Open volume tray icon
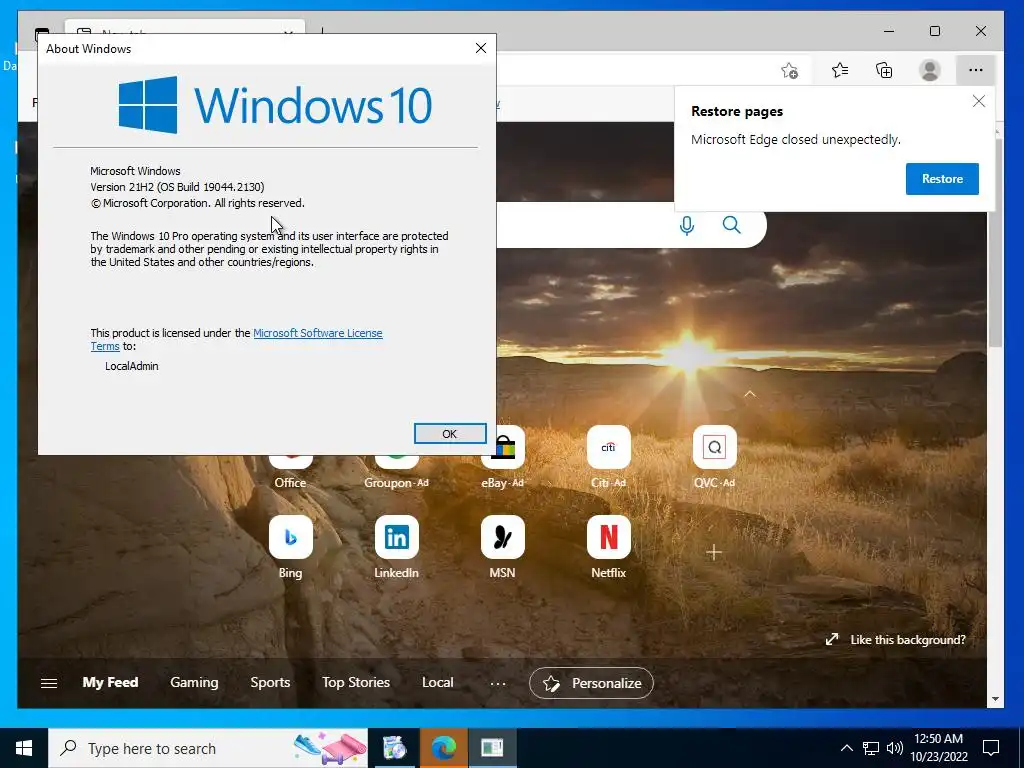This screenshot has height=768, width=1024. [895, 748]
